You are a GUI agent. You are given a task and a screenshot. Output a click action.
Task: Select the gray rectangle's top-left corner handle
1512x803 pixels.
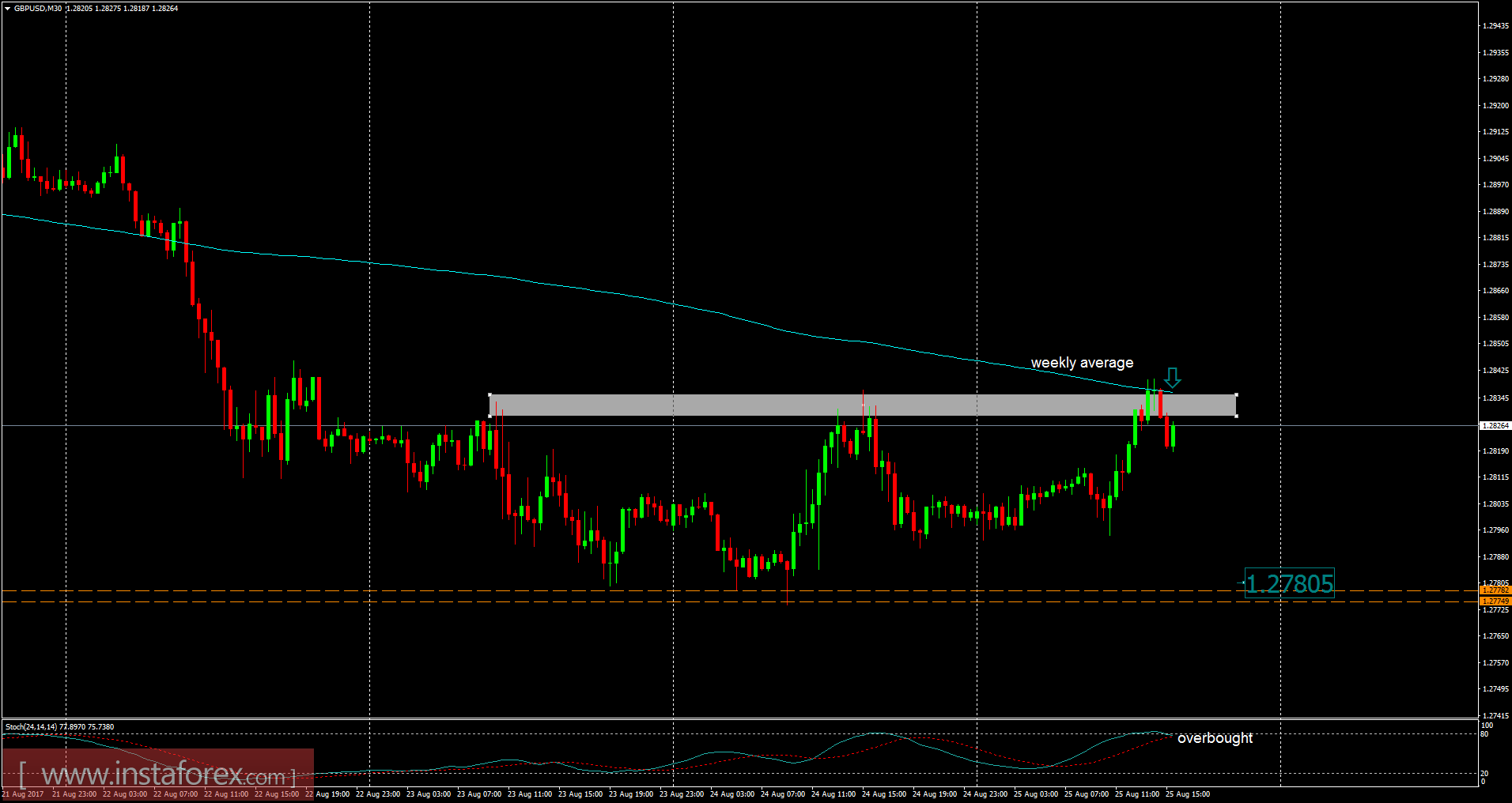(x=490, y=394)
